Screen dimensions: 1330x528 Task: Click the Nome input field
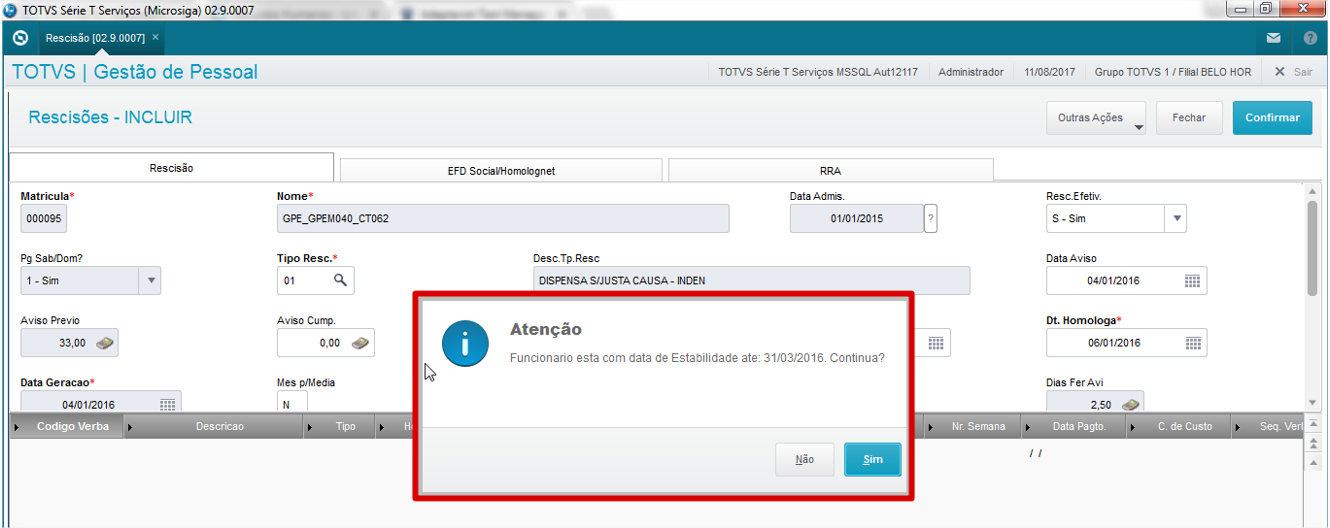(x=503, y=219)
